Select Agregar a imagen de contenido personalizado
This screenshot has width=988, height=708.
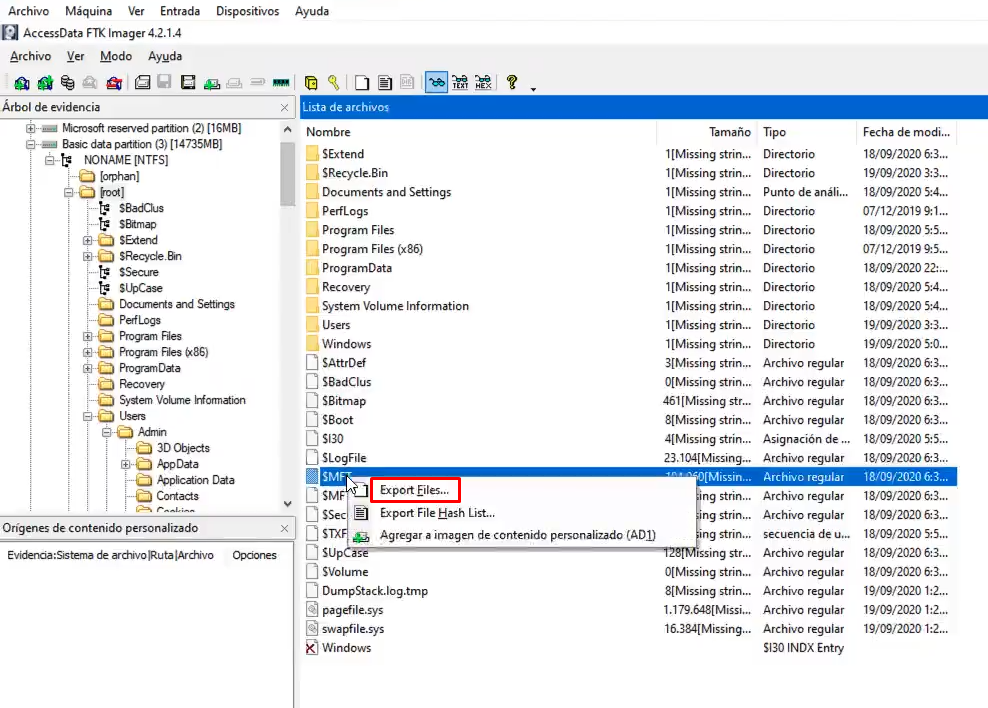coord(517,535)
